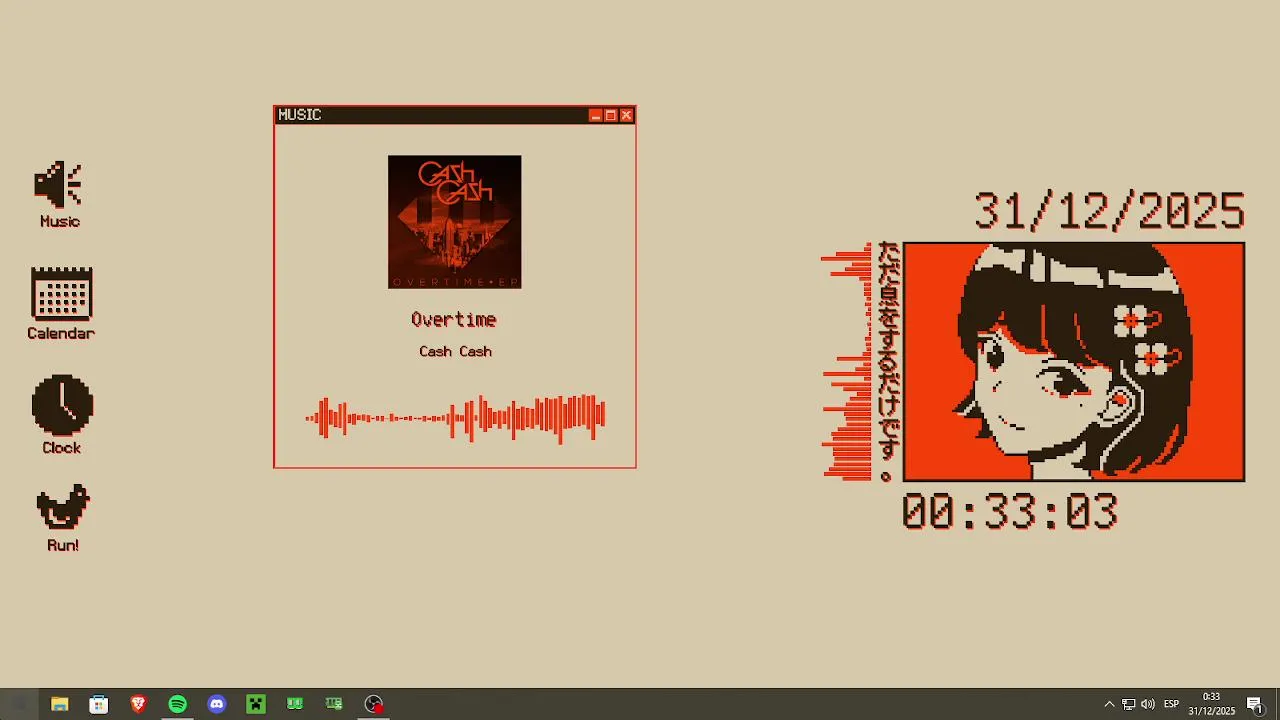
Task: Click the large 31/12/2025 date widget
Action: click(x=1109, y=211)
